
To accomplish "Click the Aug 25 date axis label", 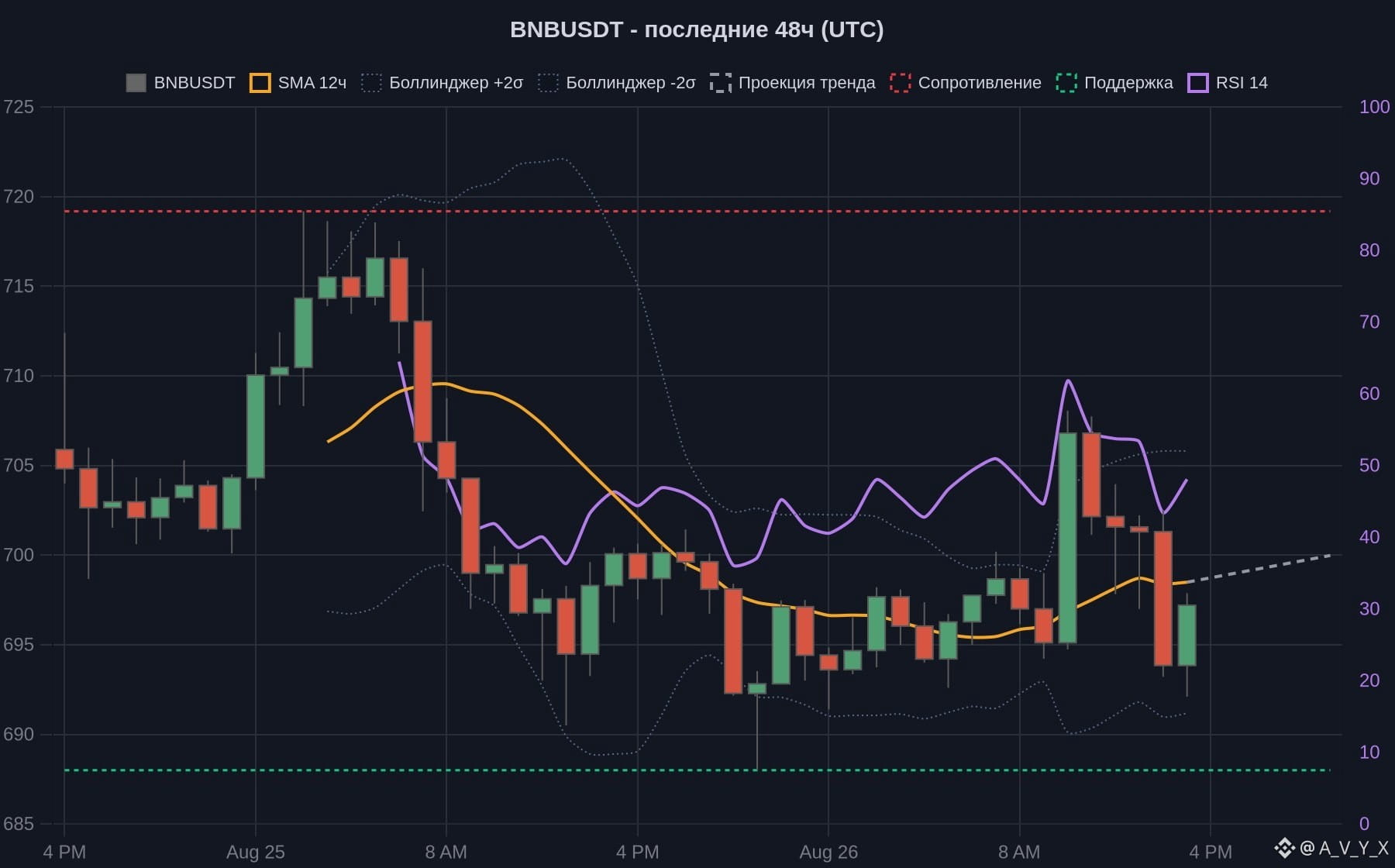I will (x=255, y=852).
